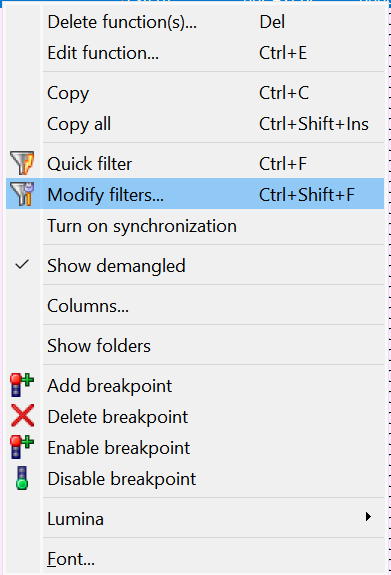Click the Quick filter funnel icon

tap(22, 163)
